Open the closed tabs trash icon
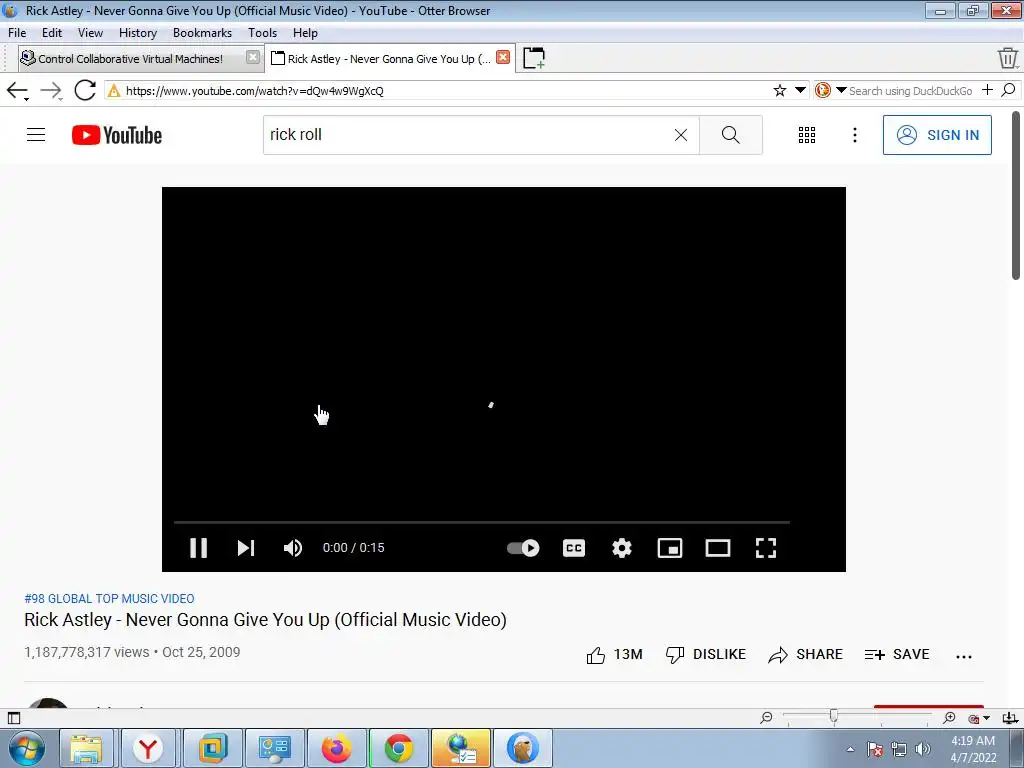1024x768 pixels. coord(1008,58)
